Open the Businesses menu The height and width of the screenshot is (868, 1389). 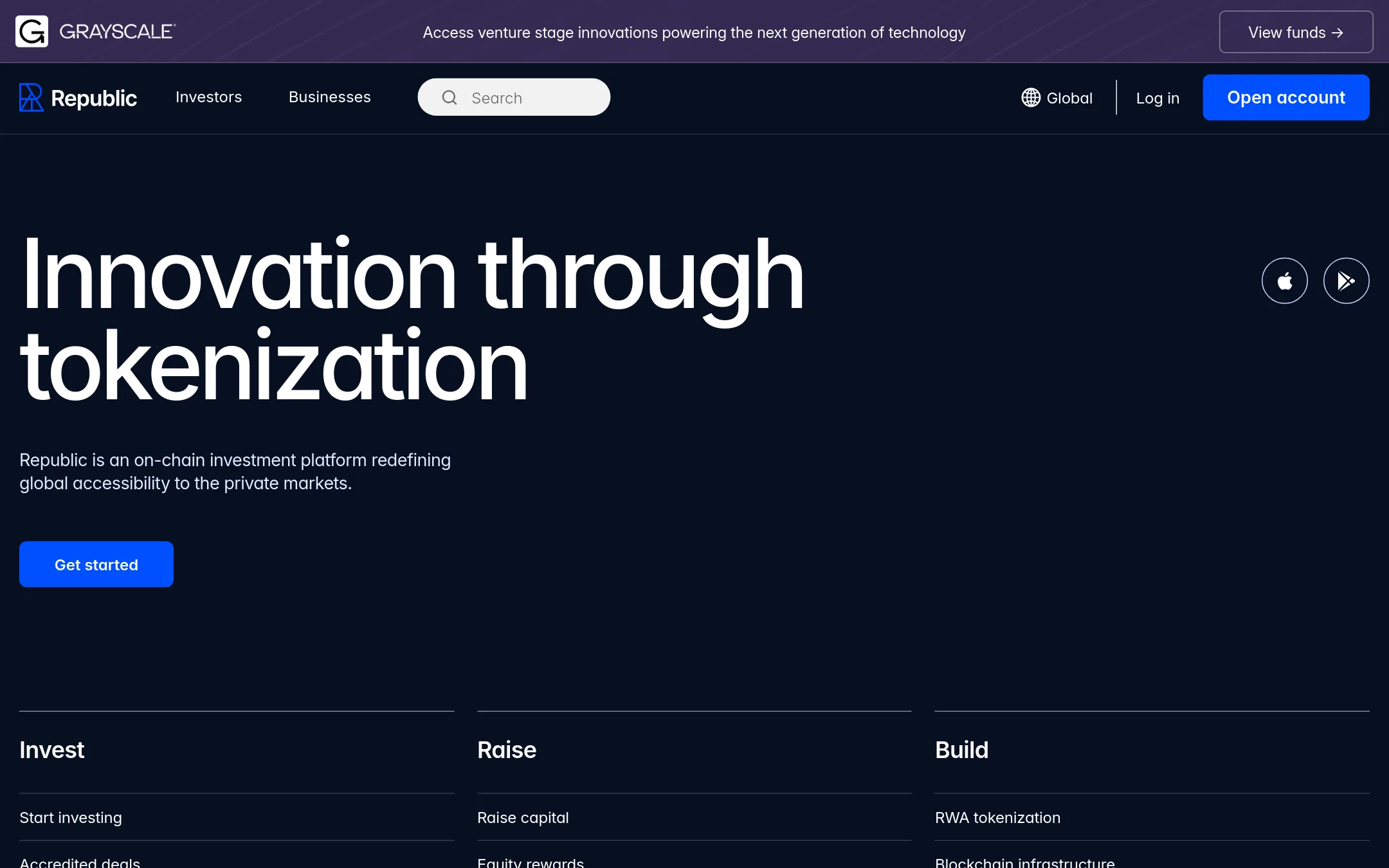coord(329,97)
